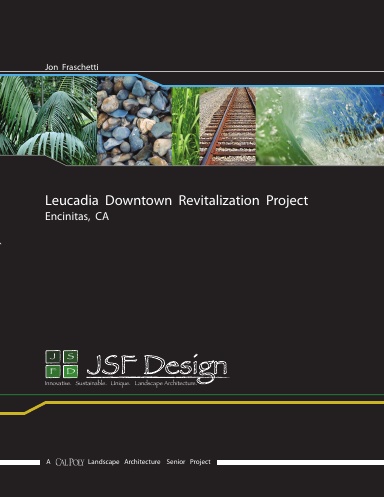
Task: Select the railroad tracks photo
Action: [228, 126]
